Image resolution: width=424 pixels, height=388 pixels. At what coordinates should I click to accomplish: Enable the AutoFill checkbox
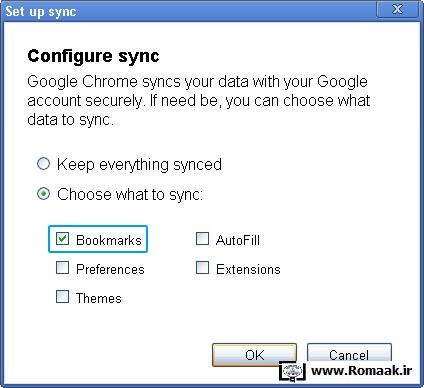click(x=202, y=239)
